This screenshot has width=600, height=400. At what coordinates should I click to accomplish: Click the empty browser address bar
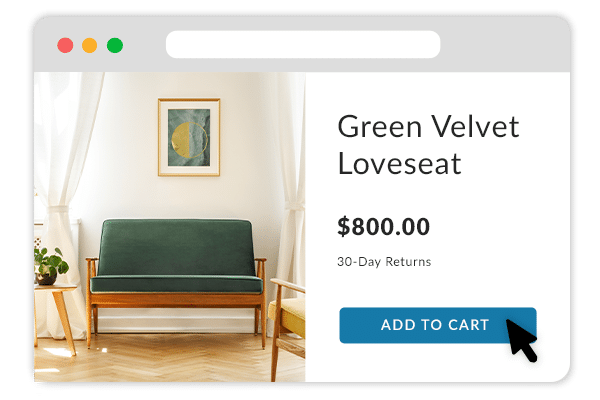tap(303, 44)
